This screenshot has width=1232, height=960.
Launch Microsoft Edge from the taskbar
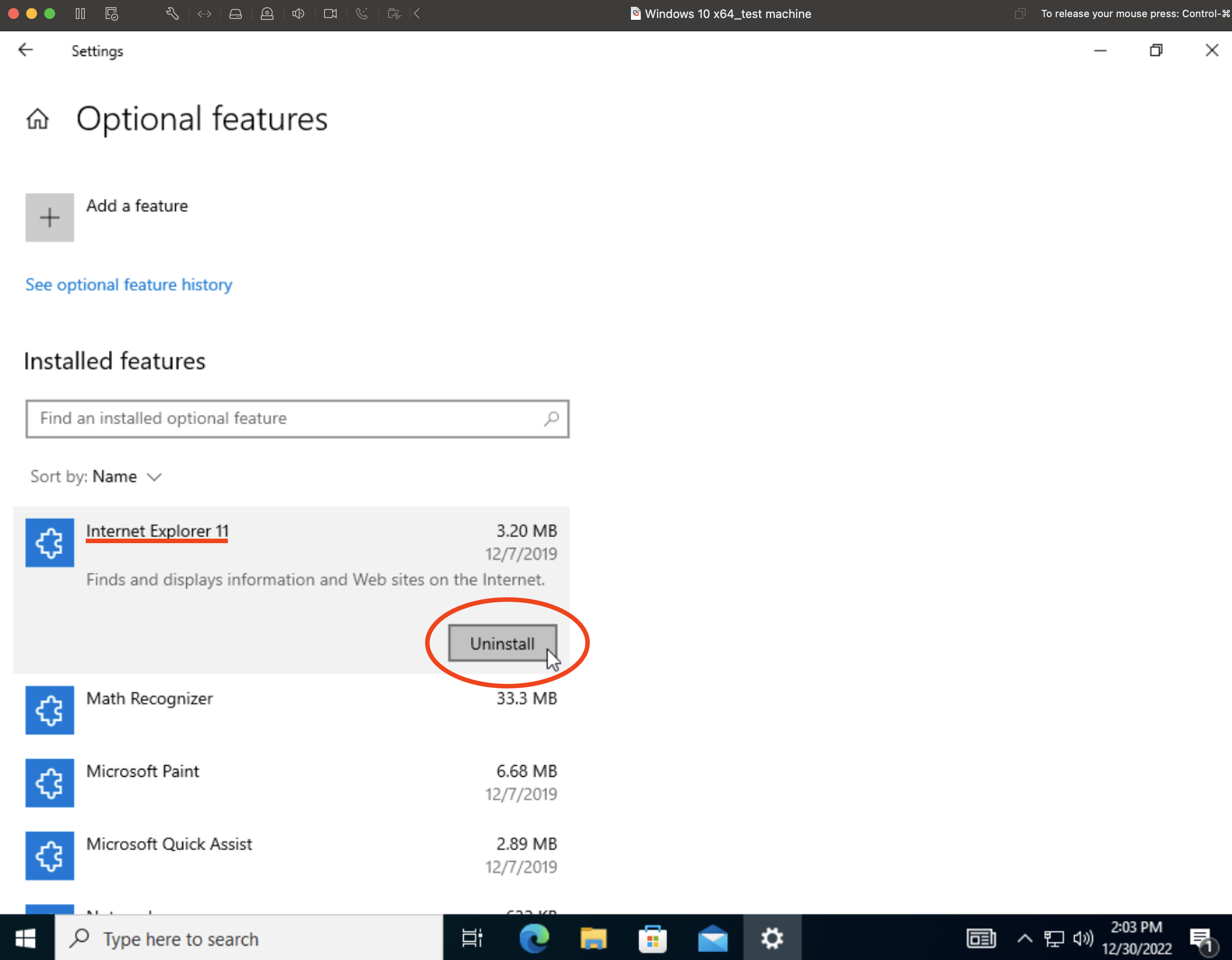coord(533,938)
